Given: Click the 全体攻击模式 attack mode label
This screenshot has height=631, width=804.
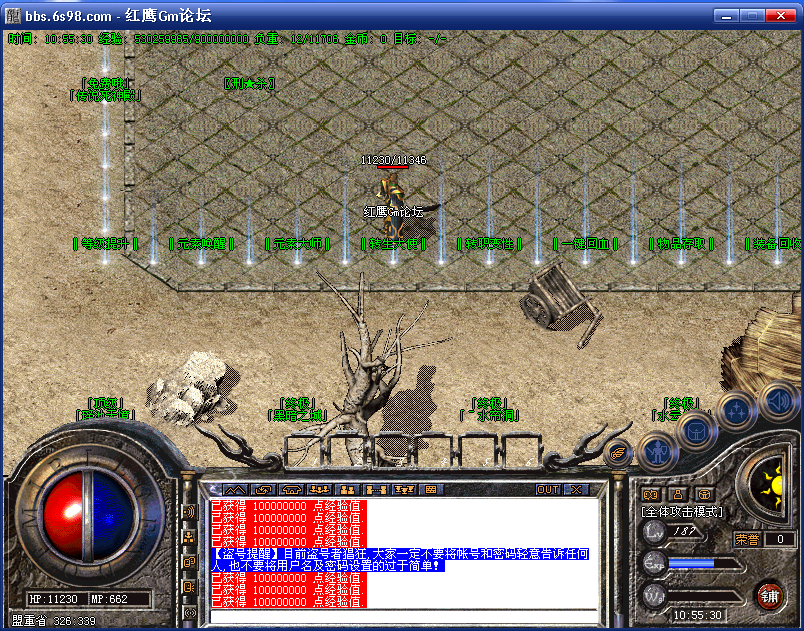Looking at the screenshot, I should (682, 512).
